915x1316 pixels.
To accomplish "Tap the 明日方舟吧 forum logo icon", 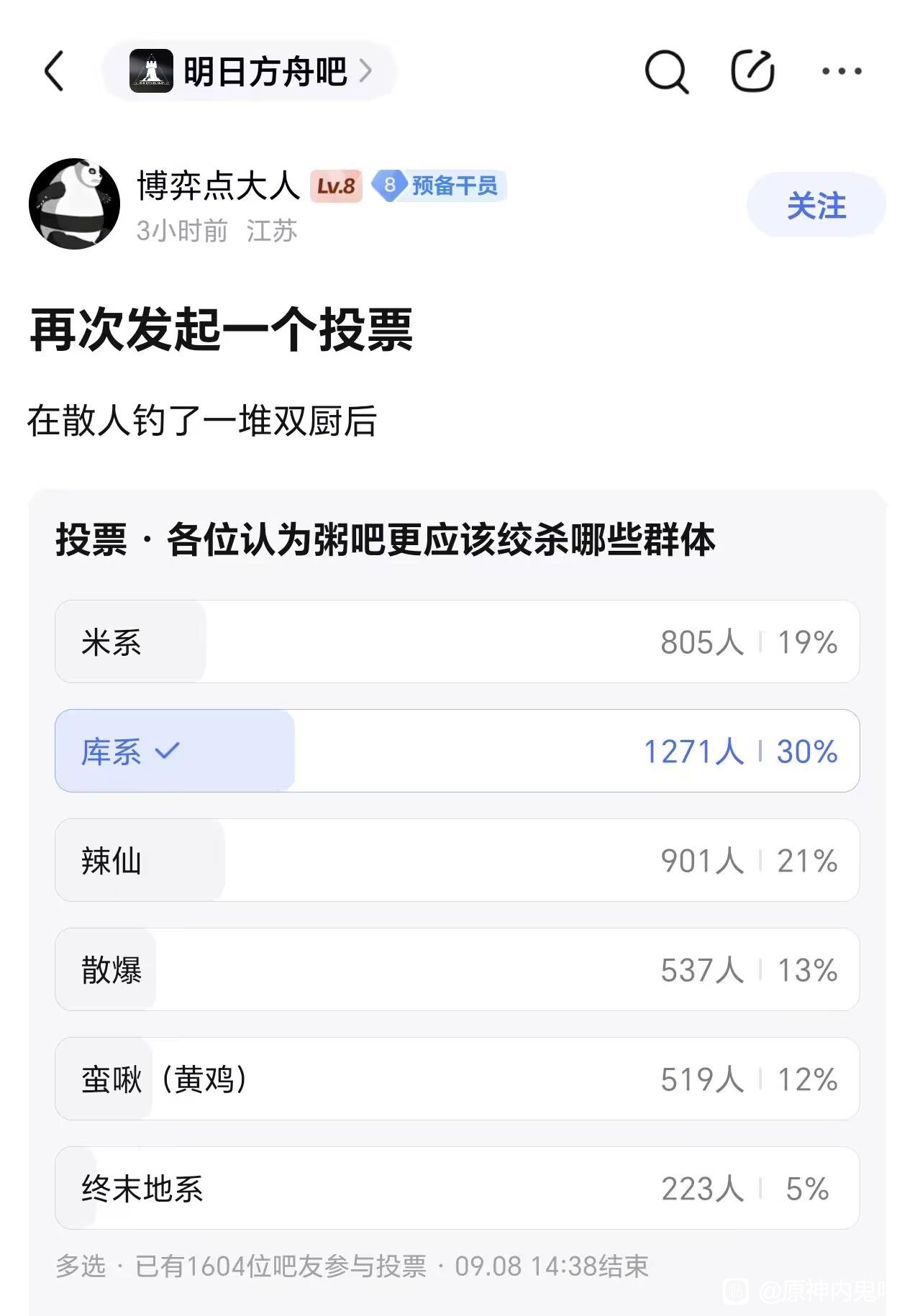I will click(151, 71).
